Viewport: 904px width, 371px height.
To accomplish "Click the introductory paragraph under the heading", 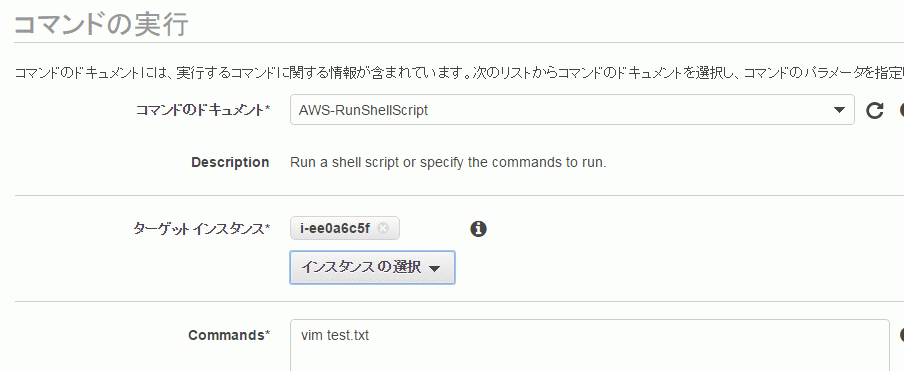I will coord(459,73).
